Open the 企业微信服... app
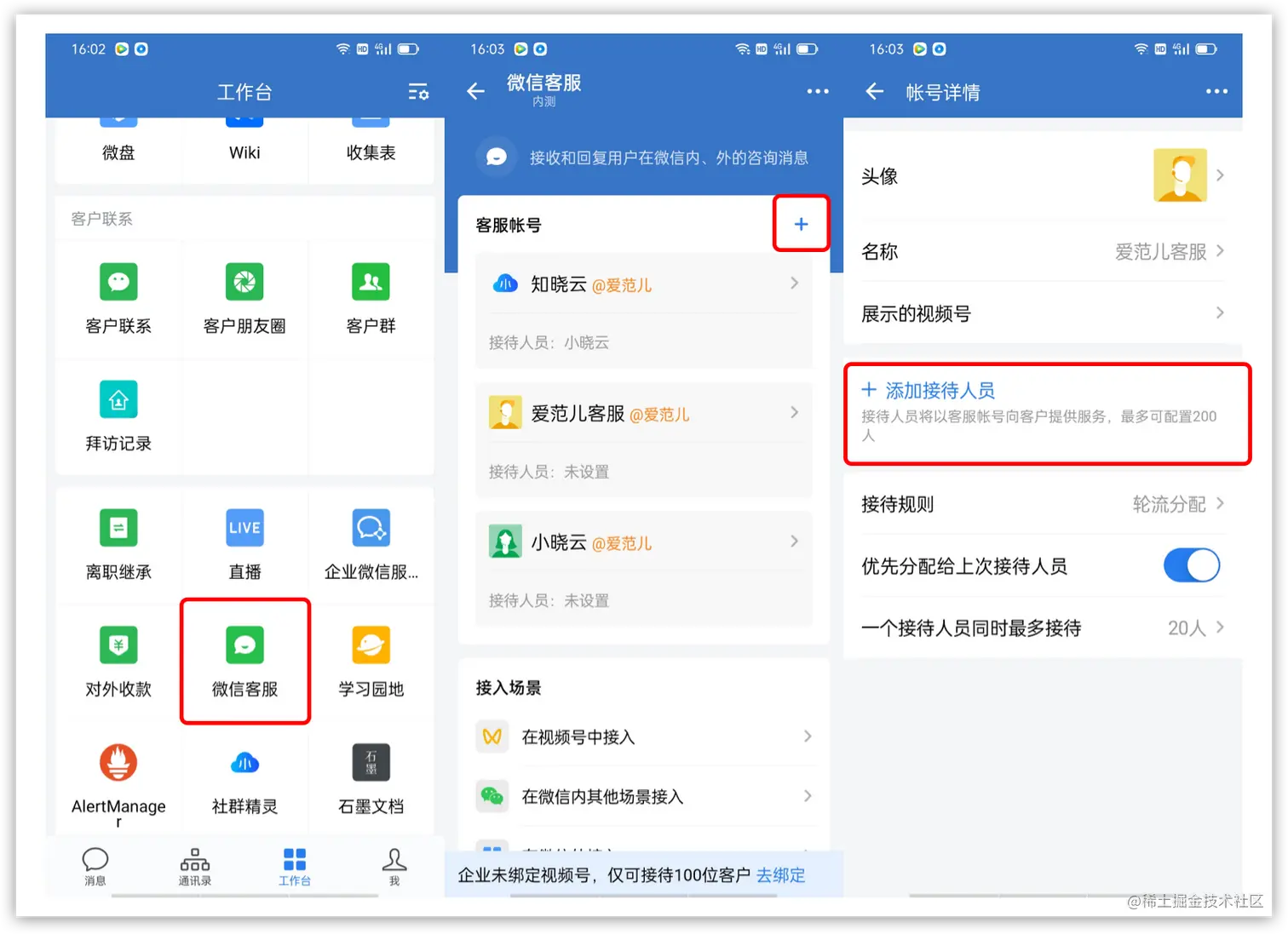This screenshot has height=934, width=1288. (371, 545)
